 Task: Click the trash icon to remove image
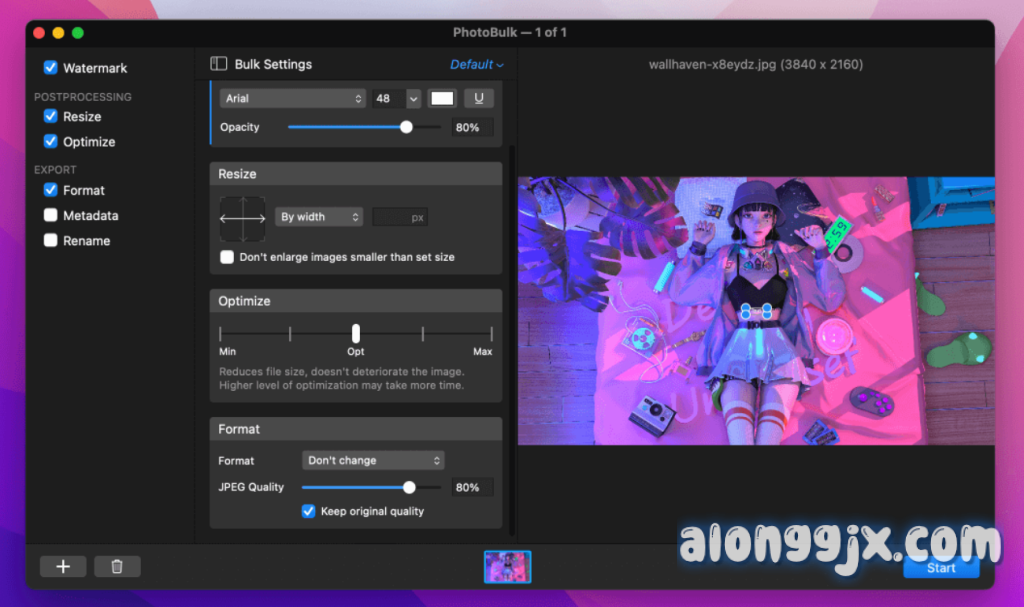point(117,567)
